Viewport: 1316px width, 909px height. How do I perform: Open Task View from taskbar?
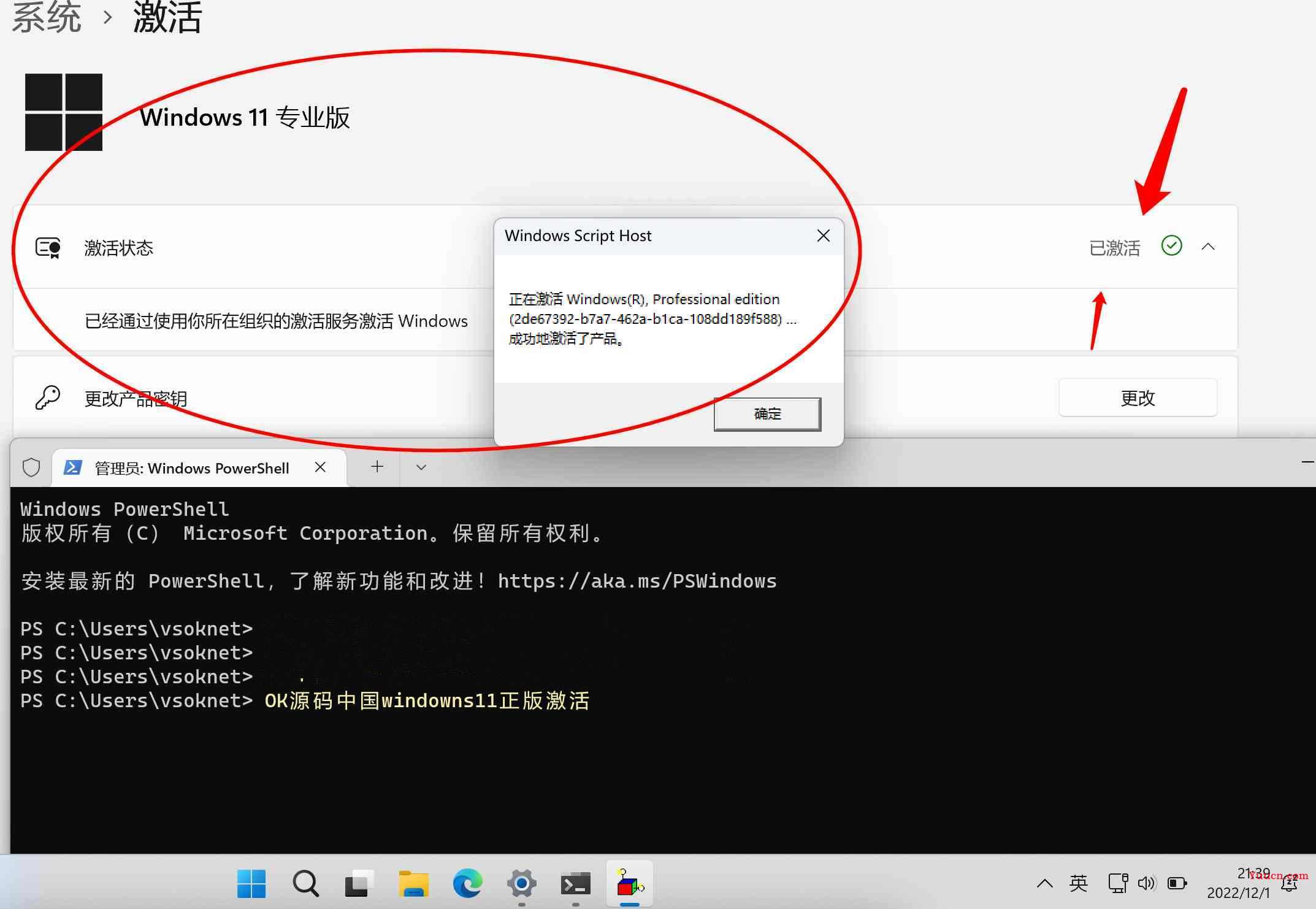pos(359,884)
